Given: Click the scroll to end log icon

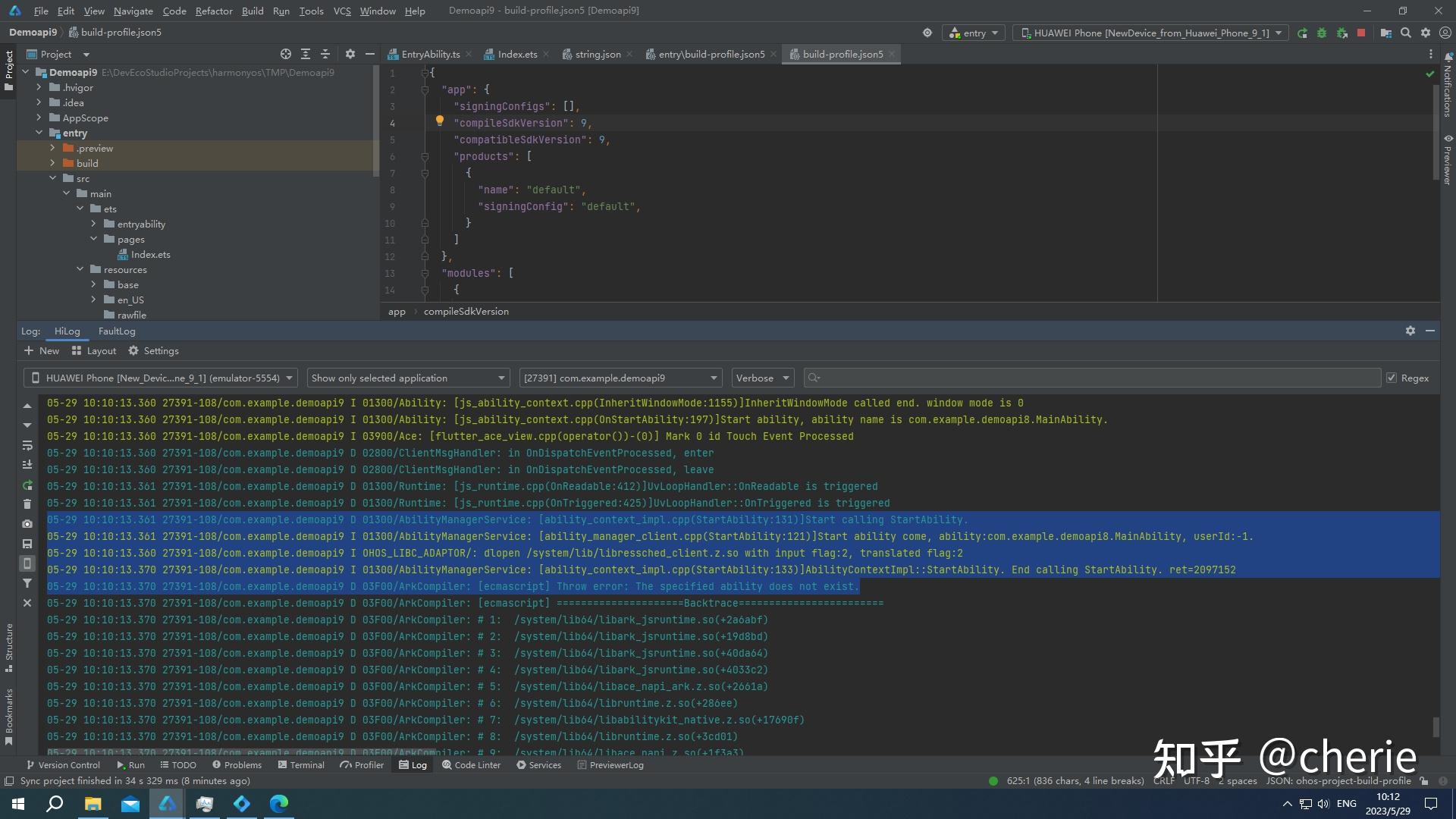Looking at the screenshot, I should (x=27, y=465).
